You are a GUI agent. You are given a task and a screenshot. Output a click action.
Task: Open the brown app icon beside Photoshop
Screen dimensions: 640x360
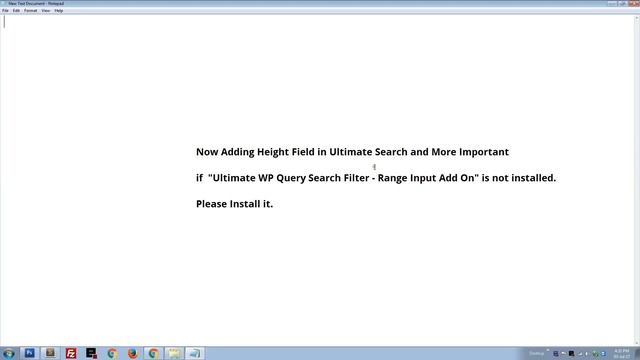(50, 353)
